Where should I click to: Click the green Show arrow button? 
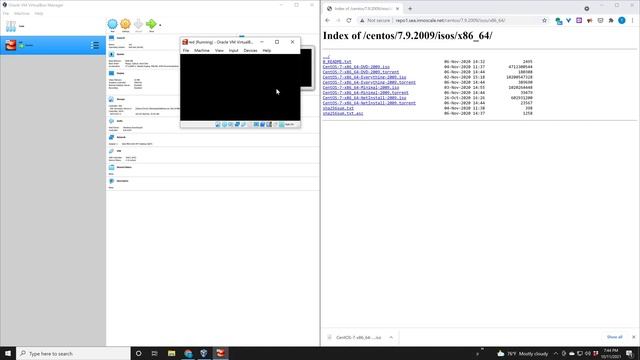click(x=151, y=24)
